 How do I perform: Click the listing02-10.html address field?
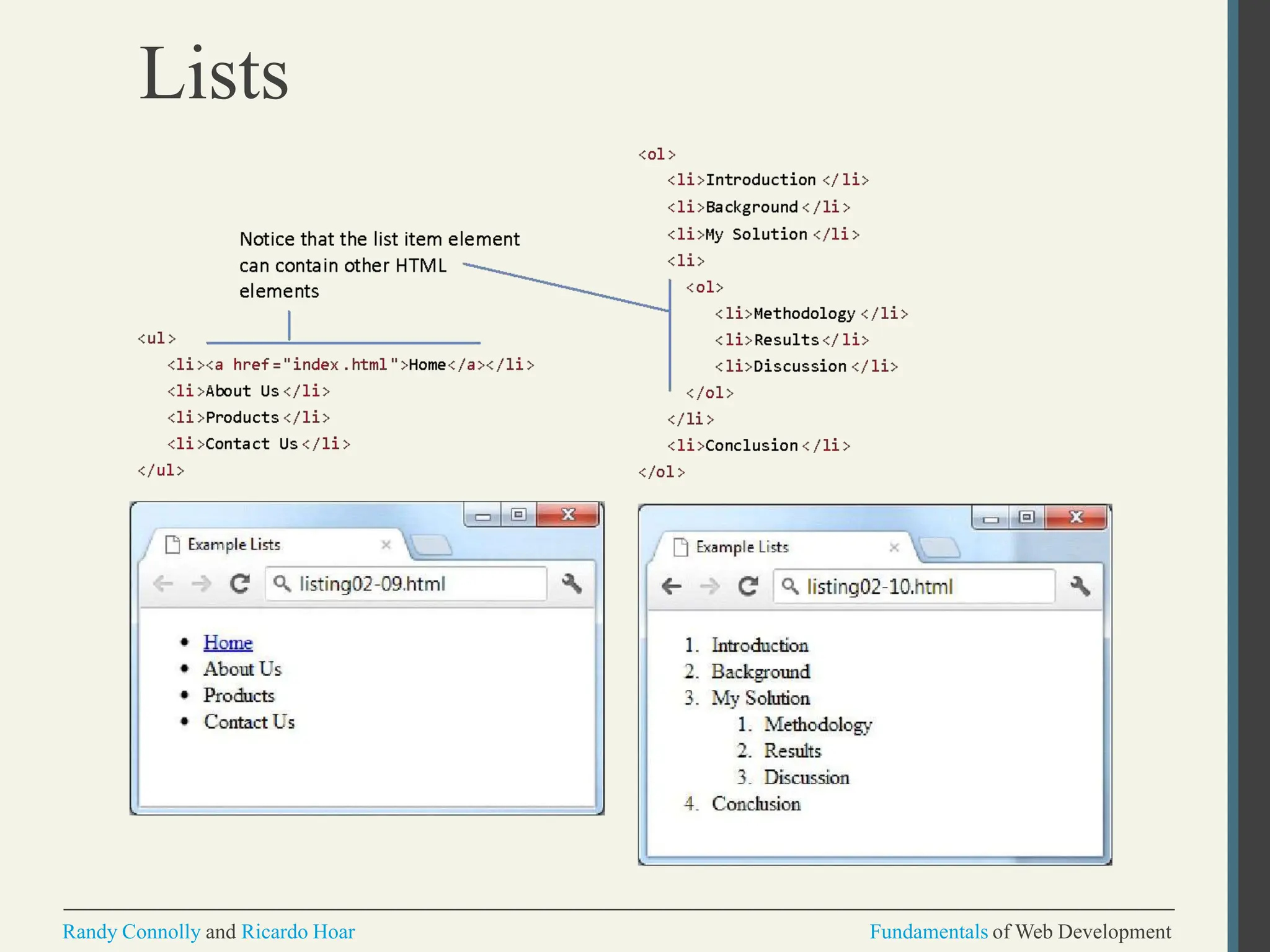point(914,586)
